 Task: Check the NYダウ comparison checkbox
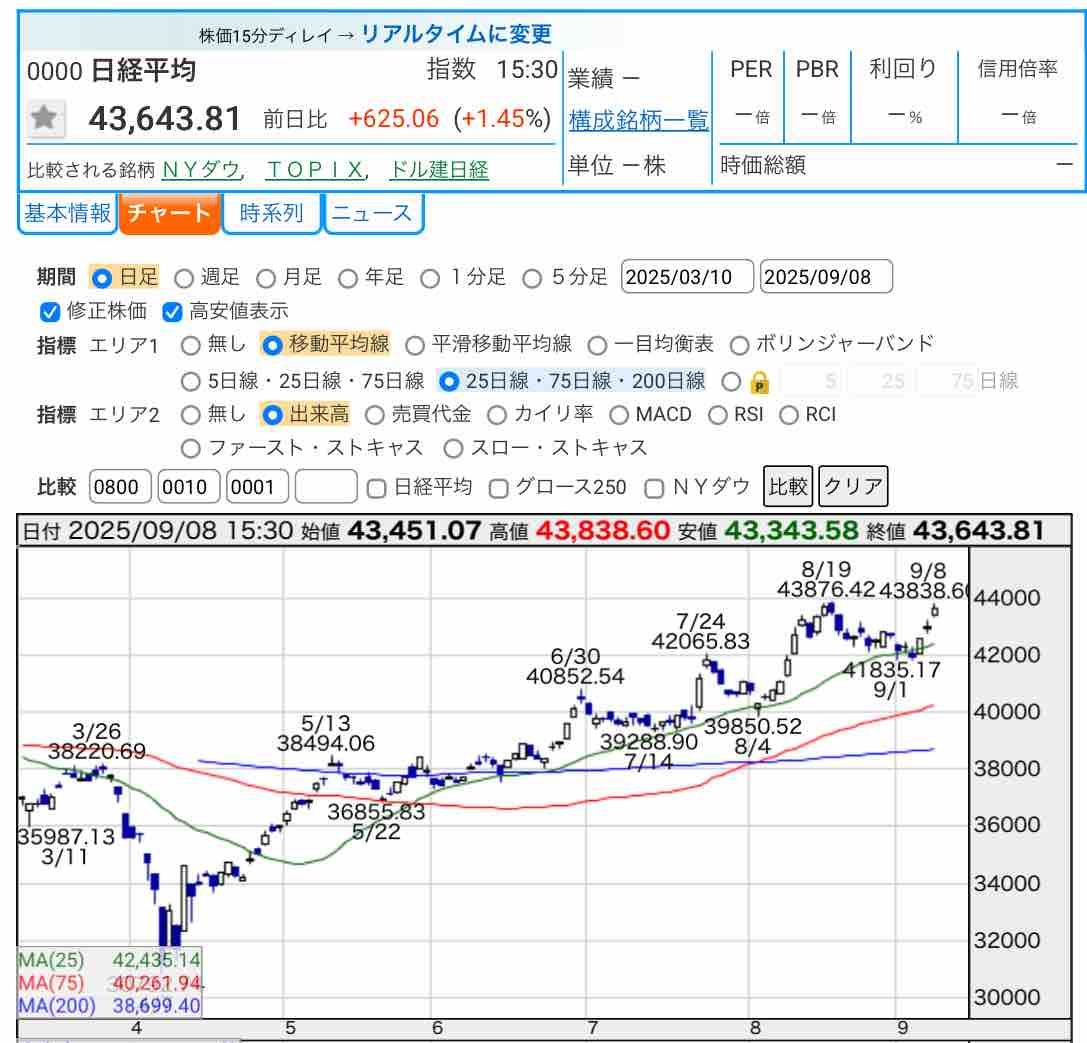(654, 489)
